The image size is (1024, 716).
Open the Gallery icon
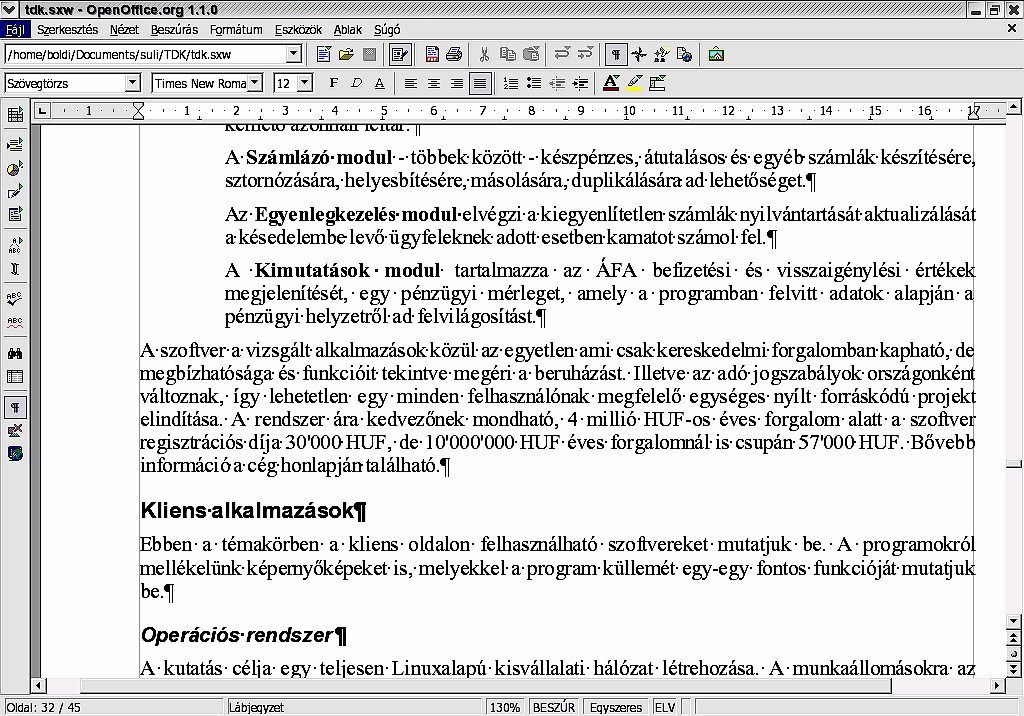point(716,54)
